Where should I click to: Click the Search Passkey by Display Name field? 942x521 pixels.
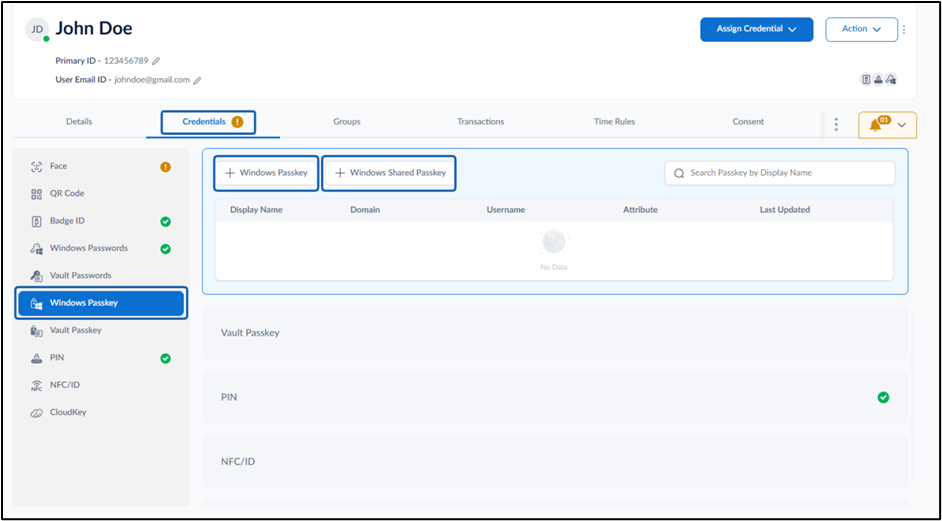tap(780, 173)
